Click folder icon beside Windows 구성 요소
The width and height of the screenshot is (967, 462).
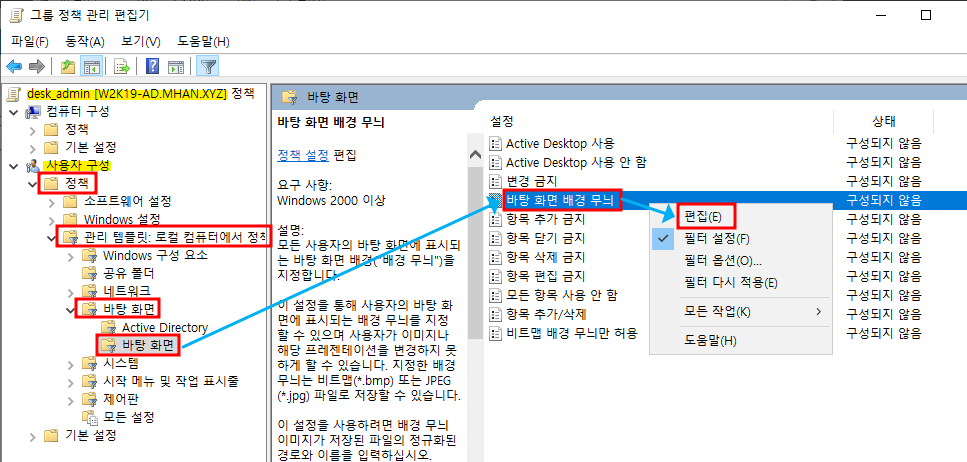pos(91,255)
